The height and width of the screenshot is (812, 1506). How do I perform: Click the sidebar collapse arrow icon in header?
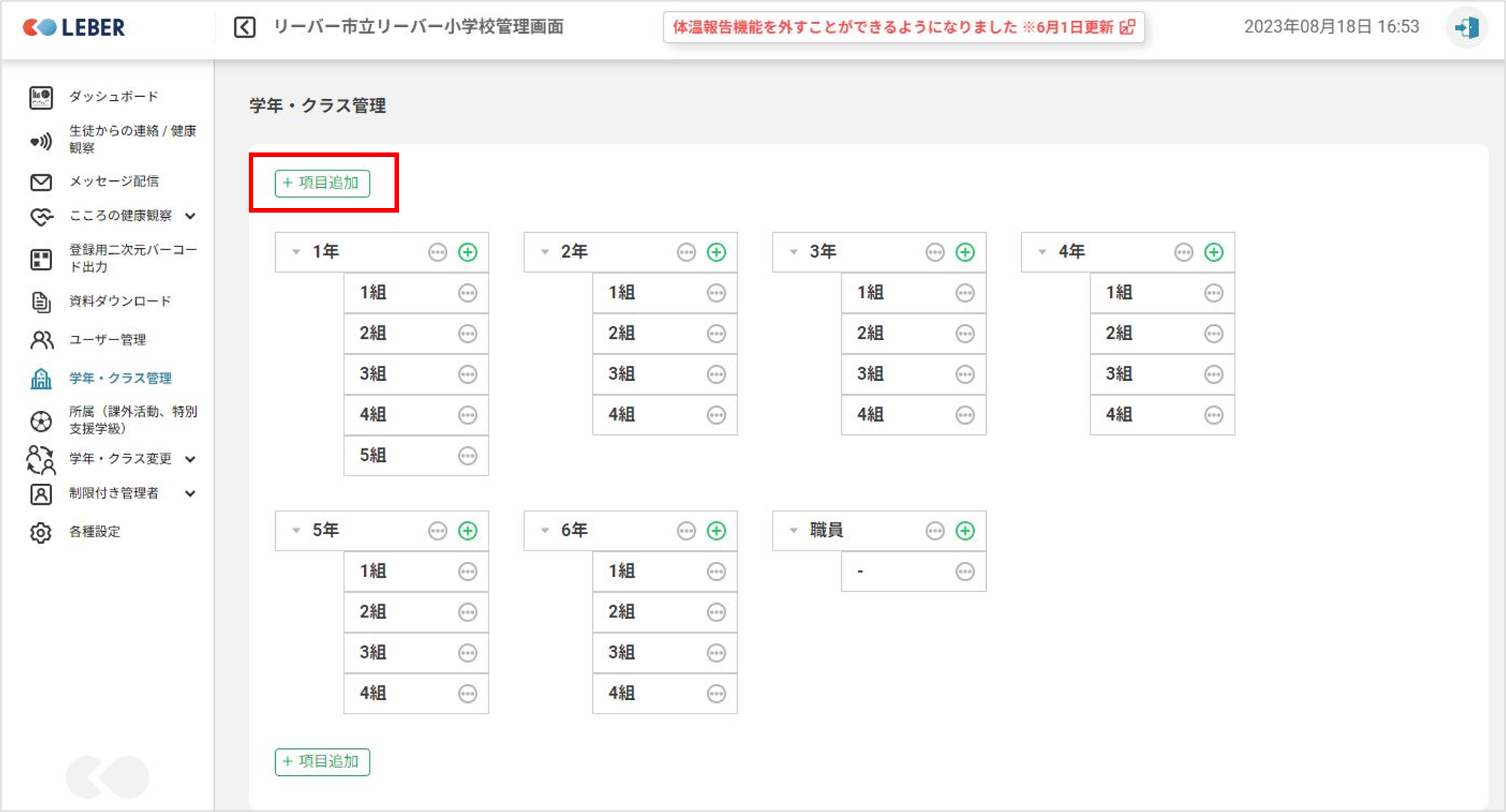coord(244,28)
